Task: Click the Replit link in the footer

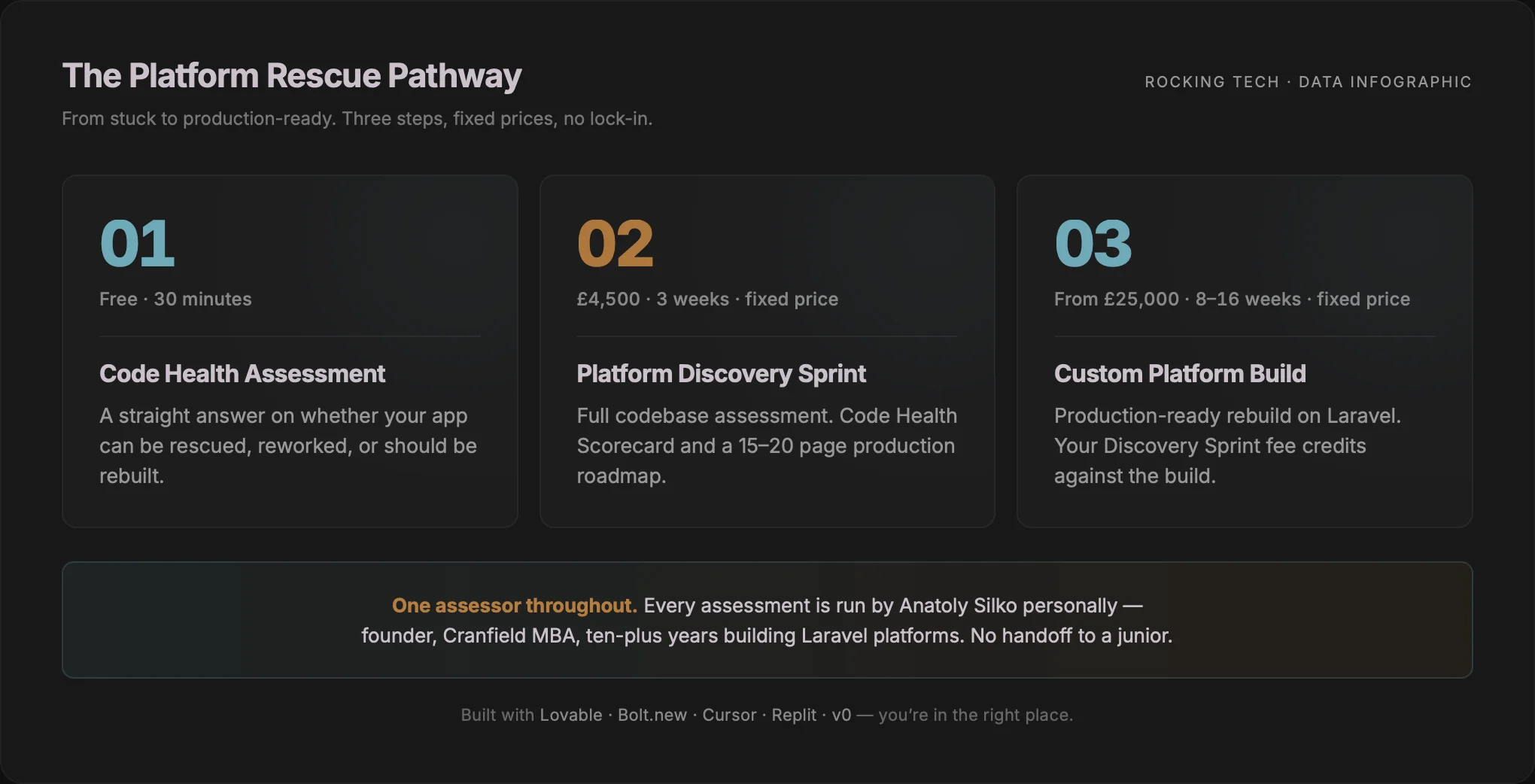Action: (x=793, y=715)
